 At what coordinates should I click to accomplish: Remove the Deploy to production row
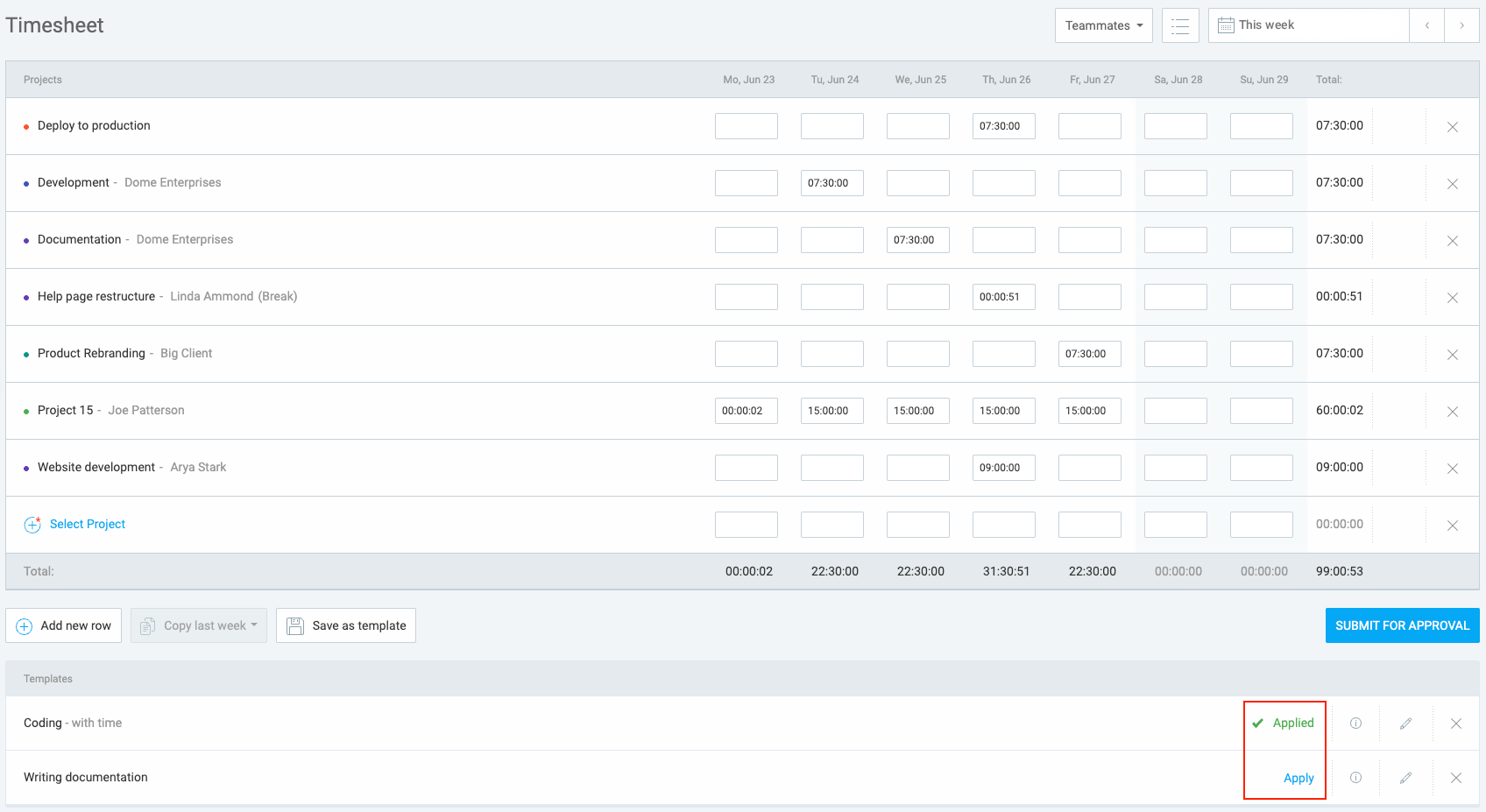coord(1453,126)
